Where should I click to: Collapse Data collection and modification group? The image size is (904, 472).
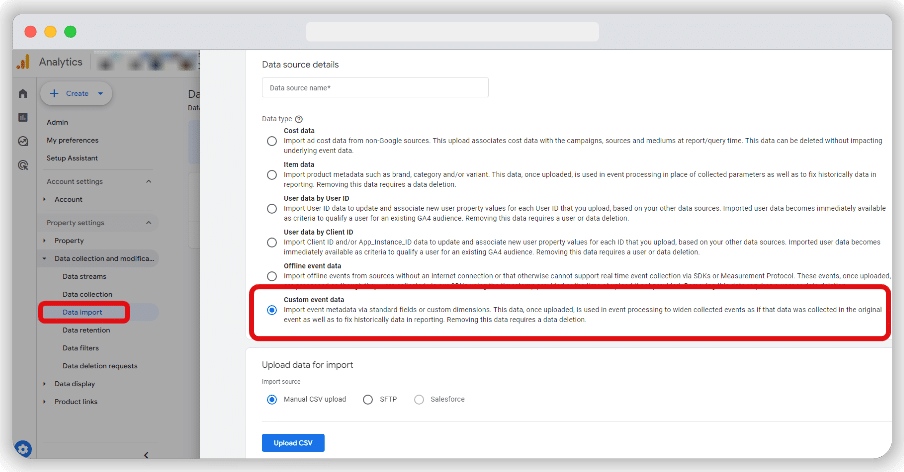[x=44, y=259]
